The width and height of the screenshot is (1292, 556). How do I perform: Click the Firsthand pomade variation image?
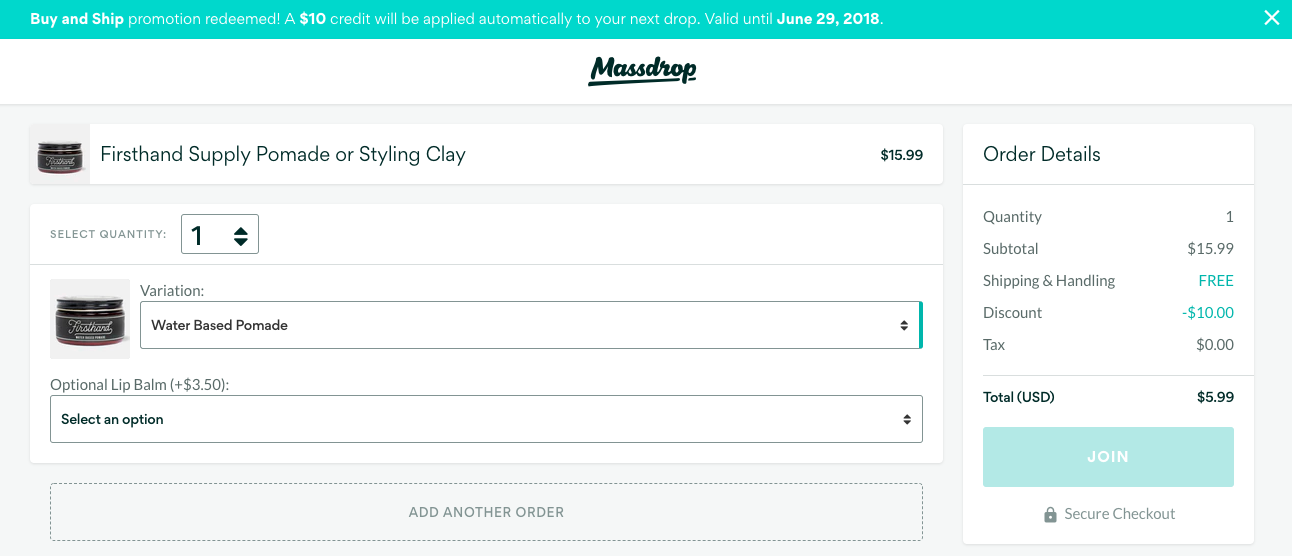pyautogui.click(x=90, y=319)
